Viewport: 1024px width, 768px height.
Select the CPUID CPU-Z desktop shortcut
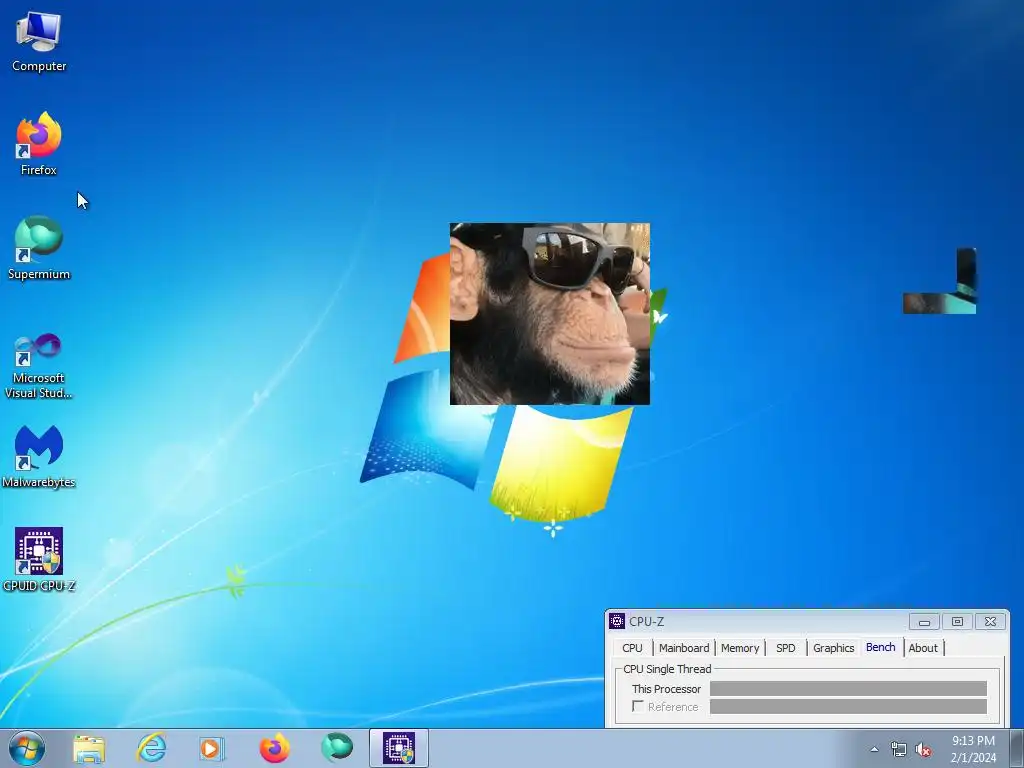click(39, 560)
